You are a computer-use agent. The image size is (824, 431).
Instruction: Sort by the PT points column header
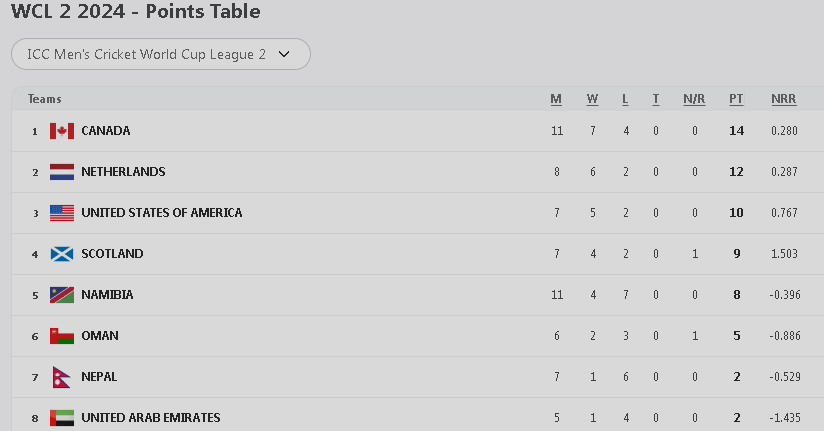tap(736, 99)
